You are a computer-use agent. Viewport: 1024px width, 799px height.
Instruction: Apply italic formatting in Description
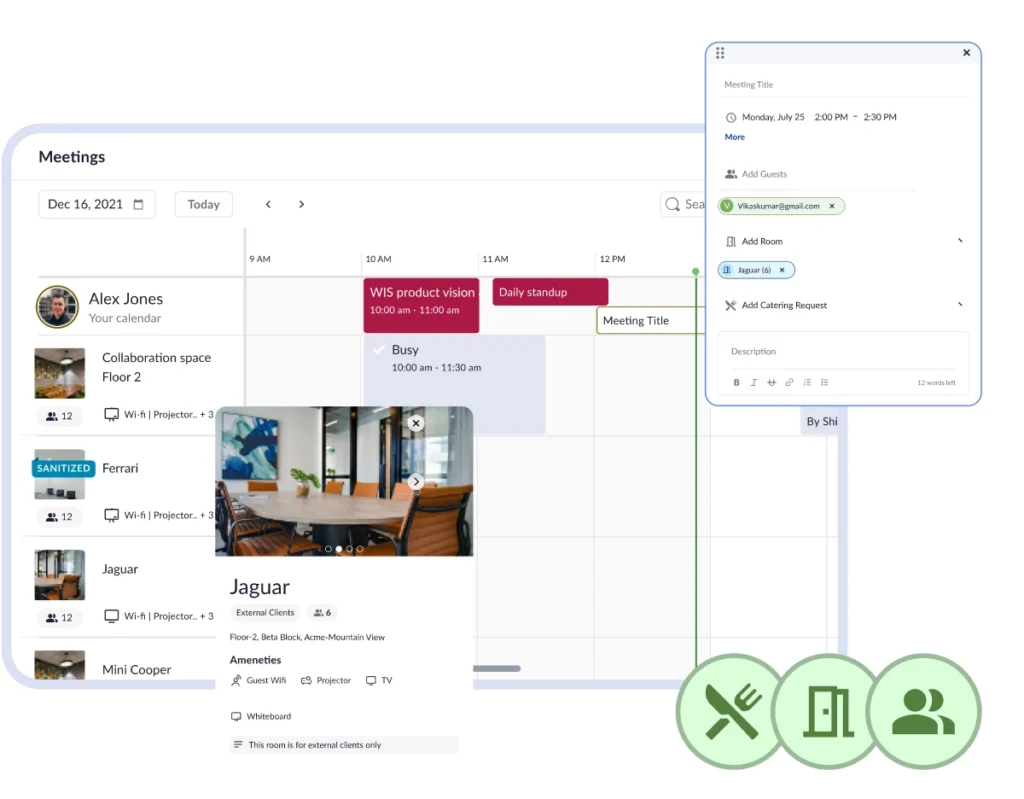pos(754,382)
